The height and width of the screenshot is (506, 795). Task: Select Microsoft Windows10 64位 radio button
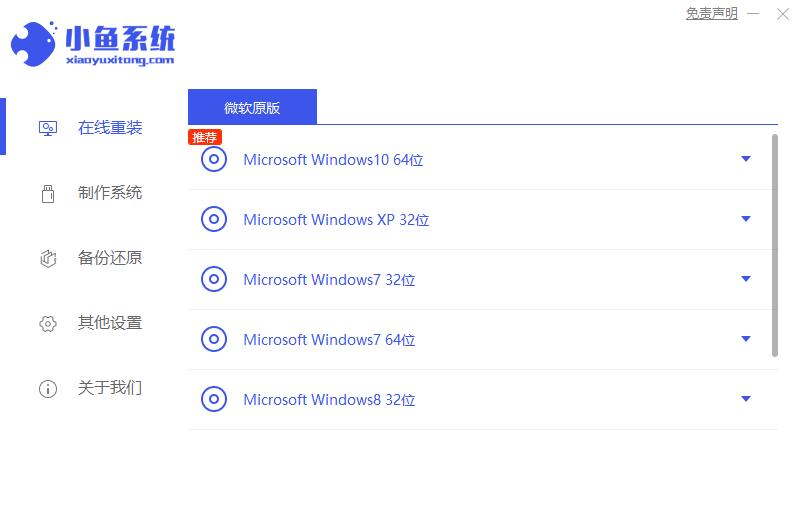tap(214, 159)
